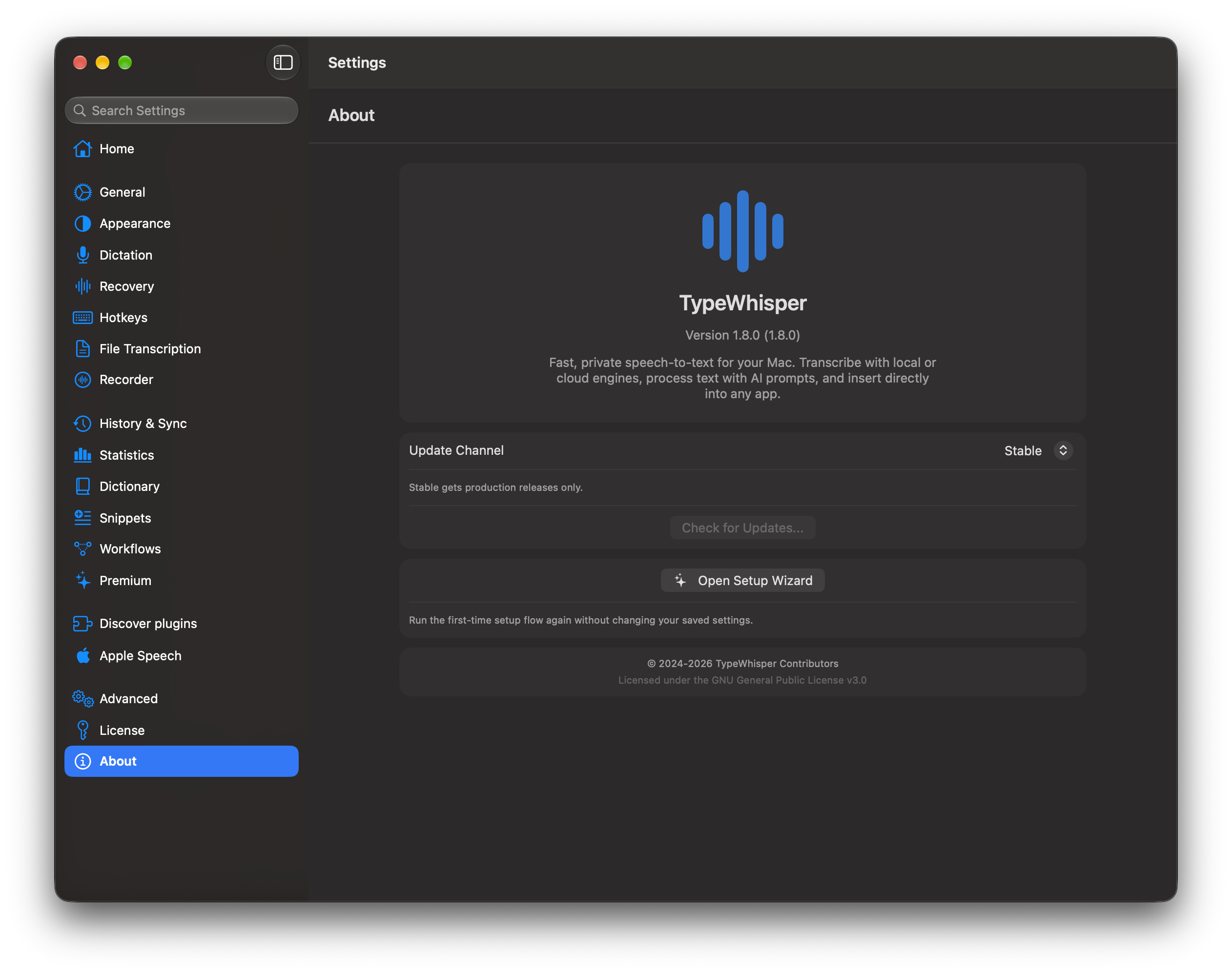Screen dimensions: 1232x974
Task: Click the TypeWhisper waveform logo
Action: (x=742, y=231)
